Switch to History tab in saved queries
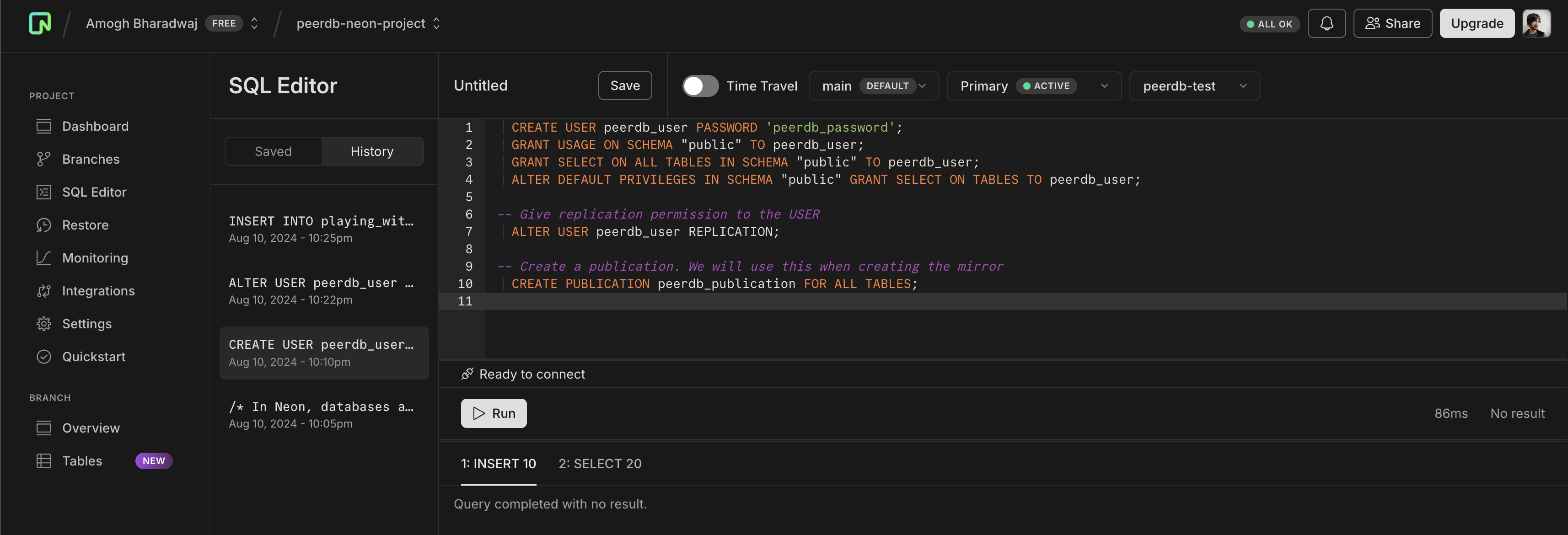Viewport: 1568px width, 535px height. [x=372, y=151]
